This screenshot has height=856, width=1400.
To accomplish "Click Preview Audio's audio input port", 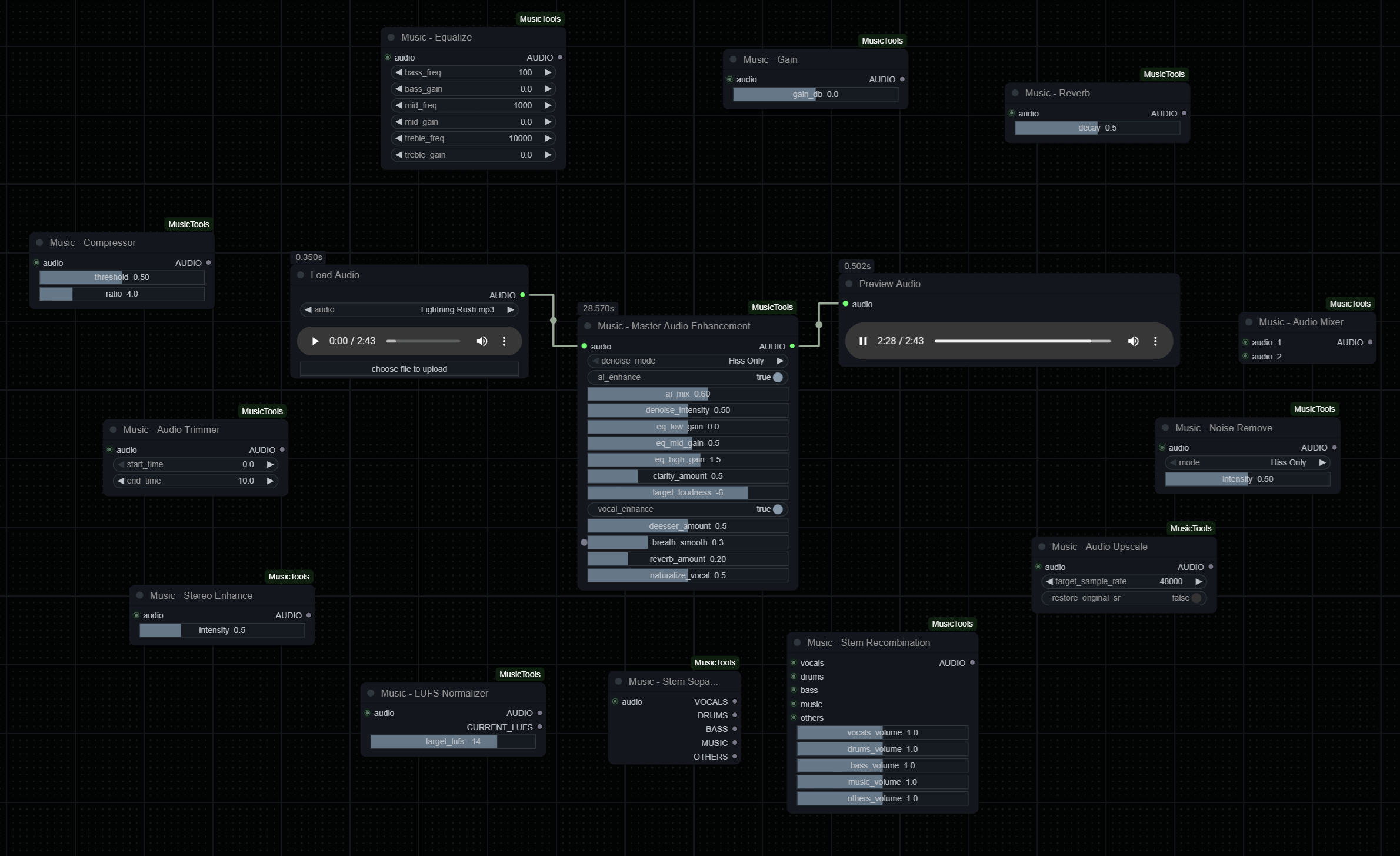I will coord(845,304).
